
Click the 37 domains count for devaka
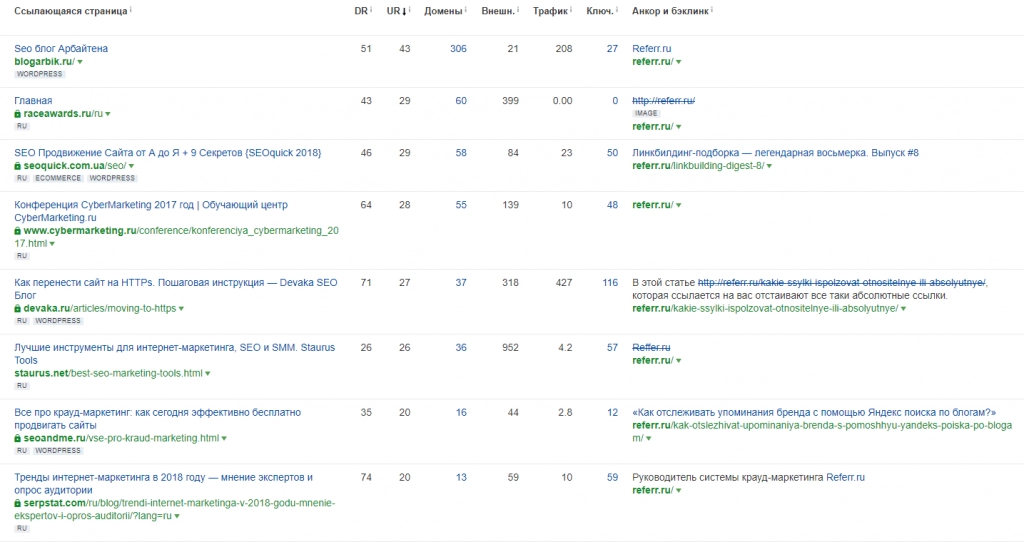(x=461, y=283)
